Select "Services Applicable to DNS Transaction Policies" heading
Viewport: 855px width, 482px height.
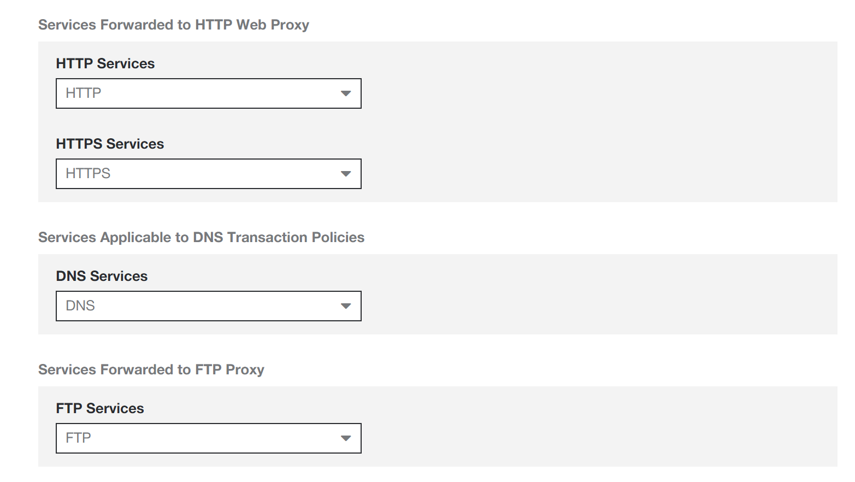201,238
